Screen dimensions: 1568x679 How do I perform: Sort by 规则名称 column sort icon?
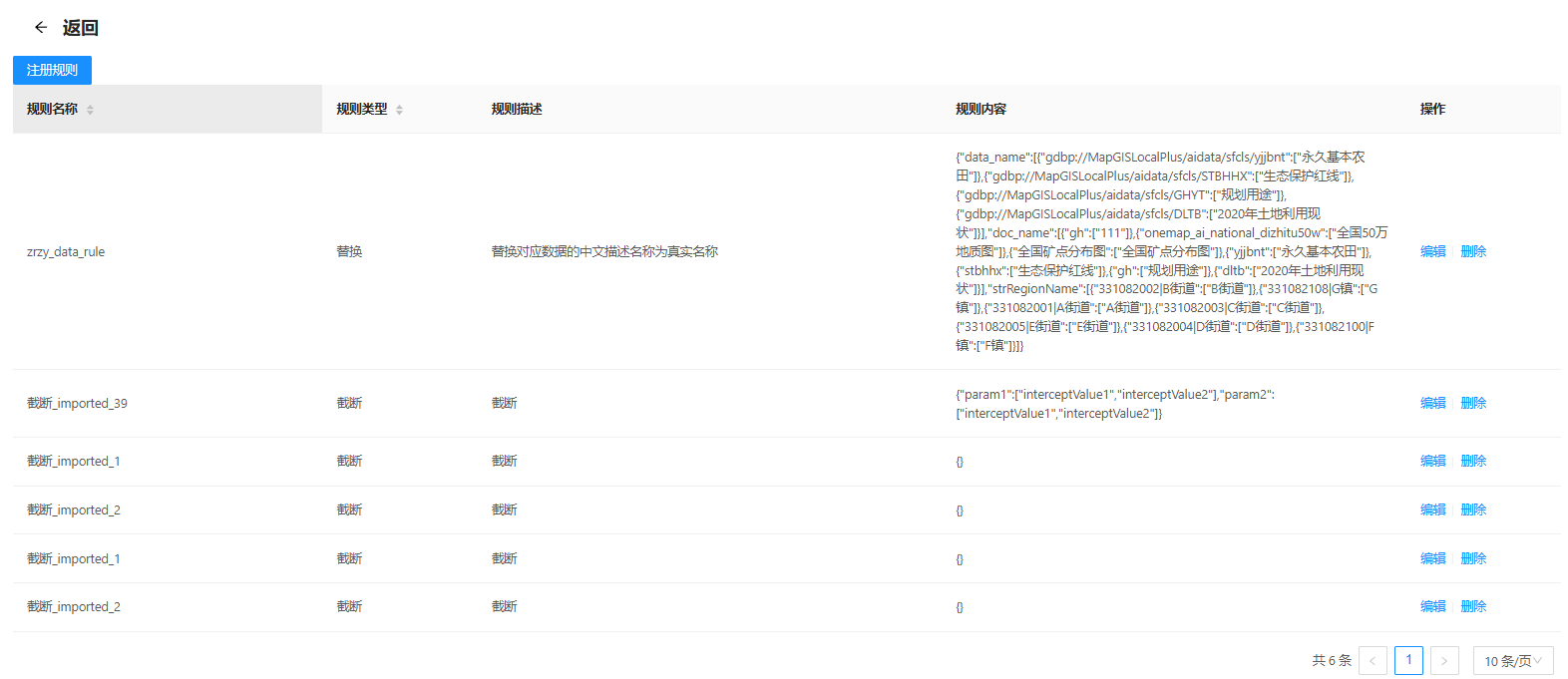[x=90, y=110]
